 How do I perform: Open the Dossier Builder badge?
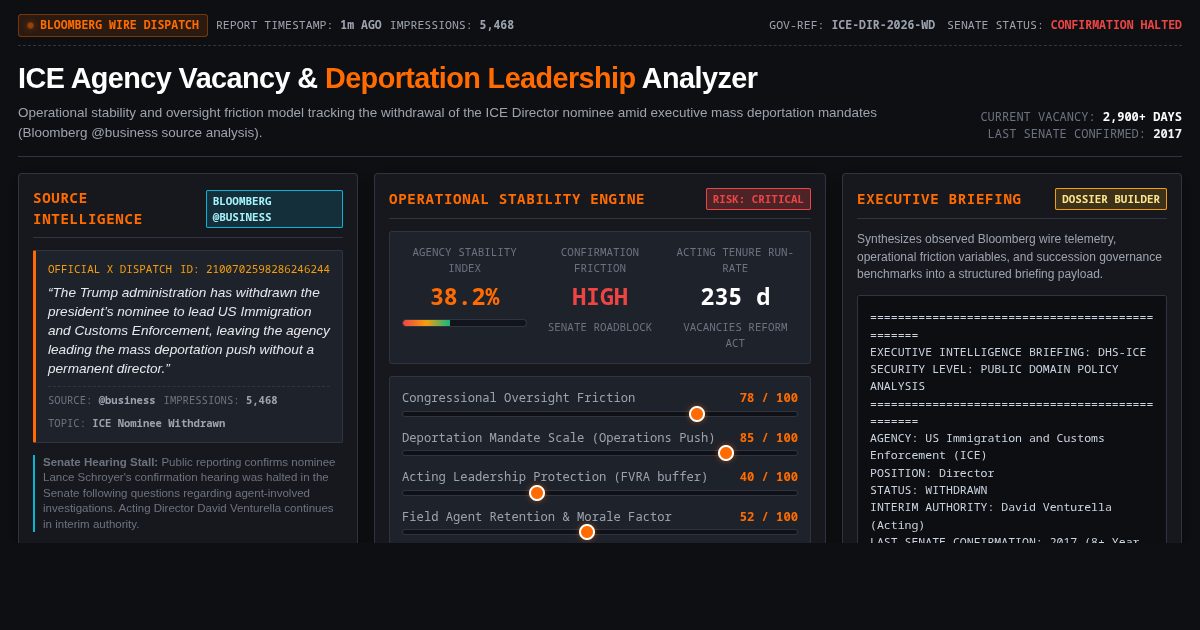coord(1111,199)
